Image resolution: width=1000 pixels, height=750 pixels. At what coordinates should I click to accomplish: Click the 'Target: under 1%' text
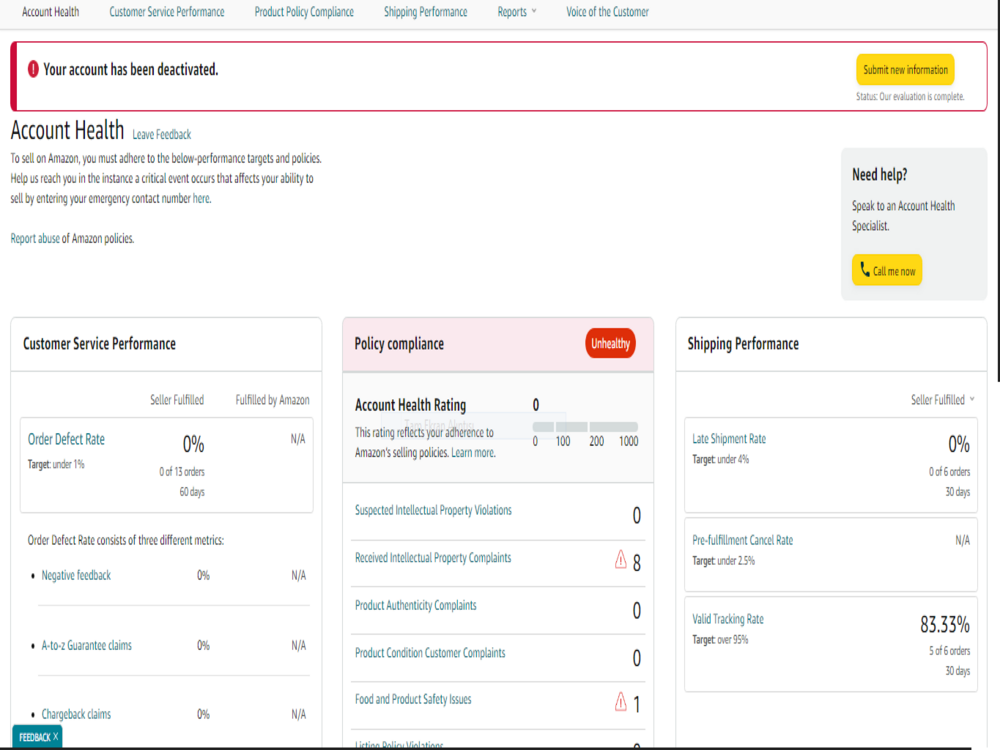56,464
